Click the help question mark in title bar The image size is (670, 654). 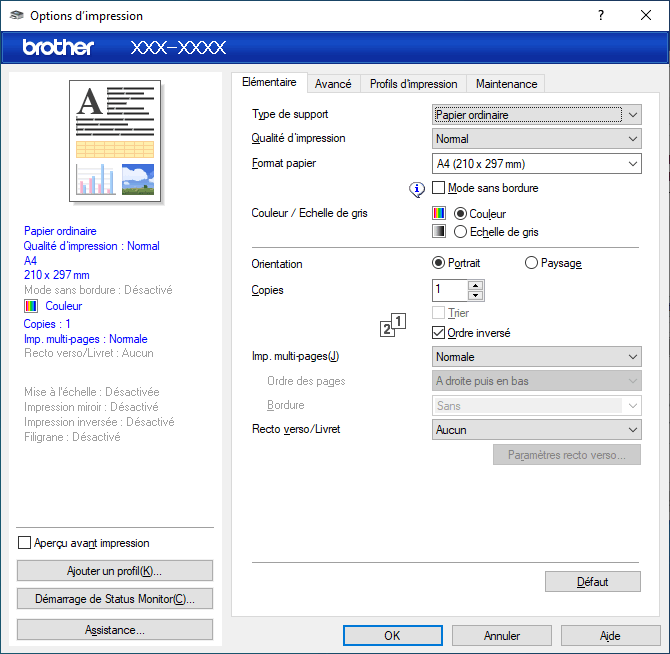point(601,16)
